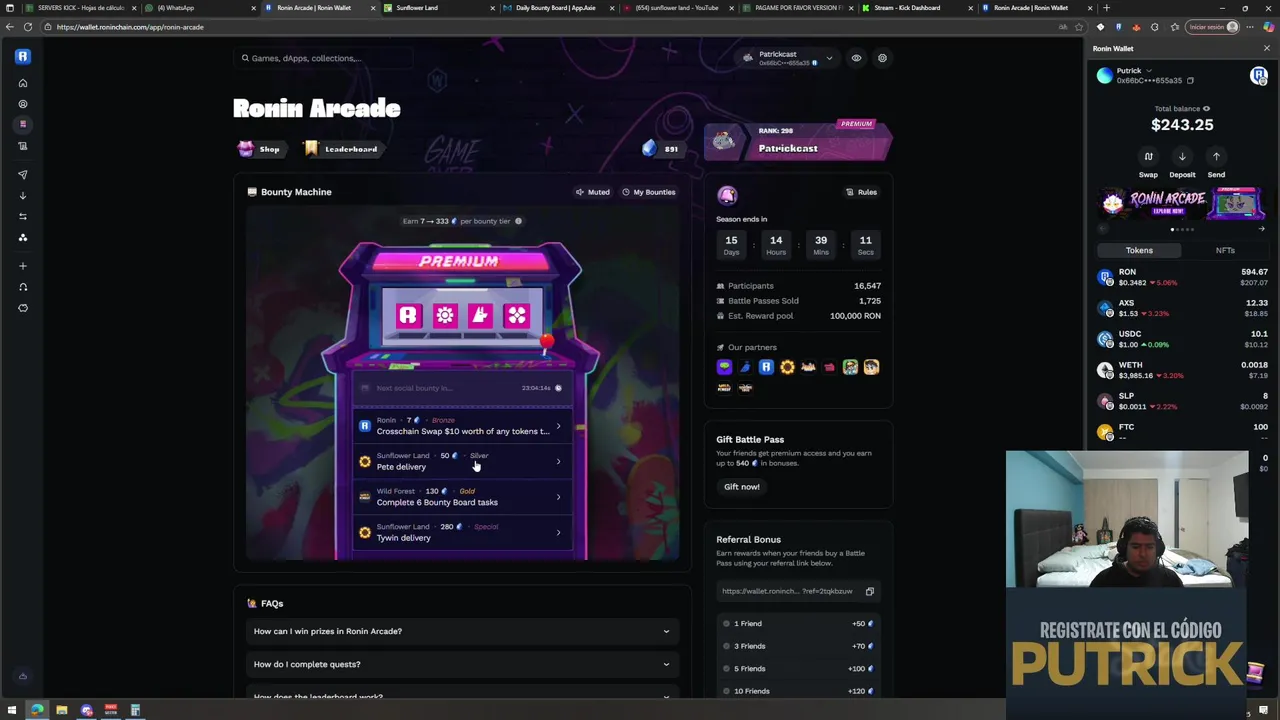Click the Swap arrows icon in sidebar

point(22,217)
